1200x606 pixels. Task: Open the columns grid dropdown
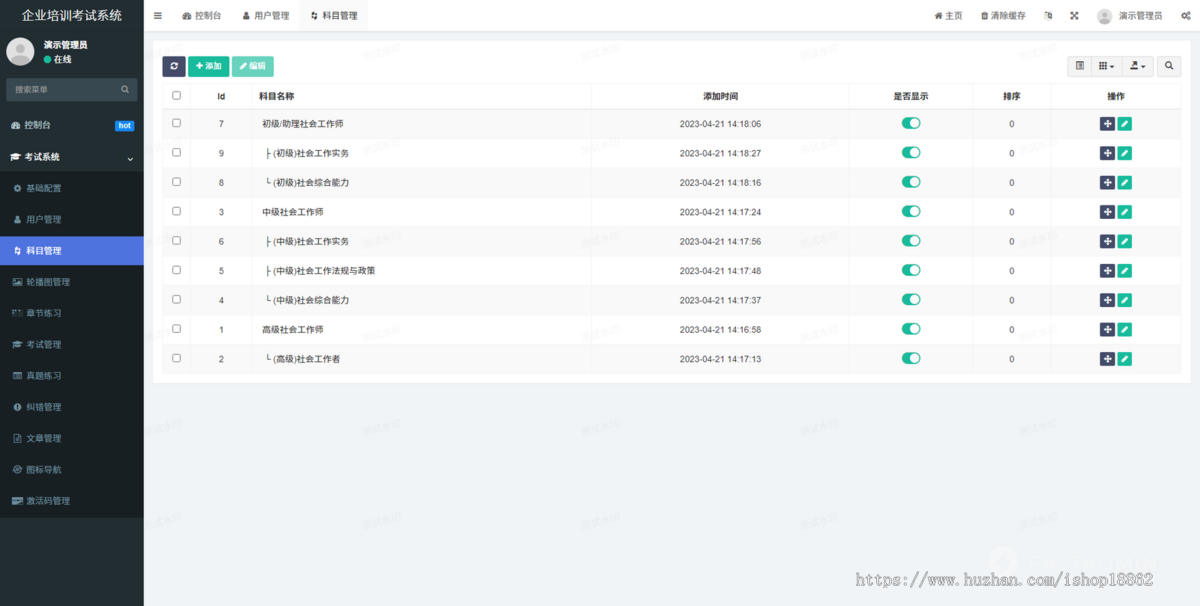coord(1106,66)
